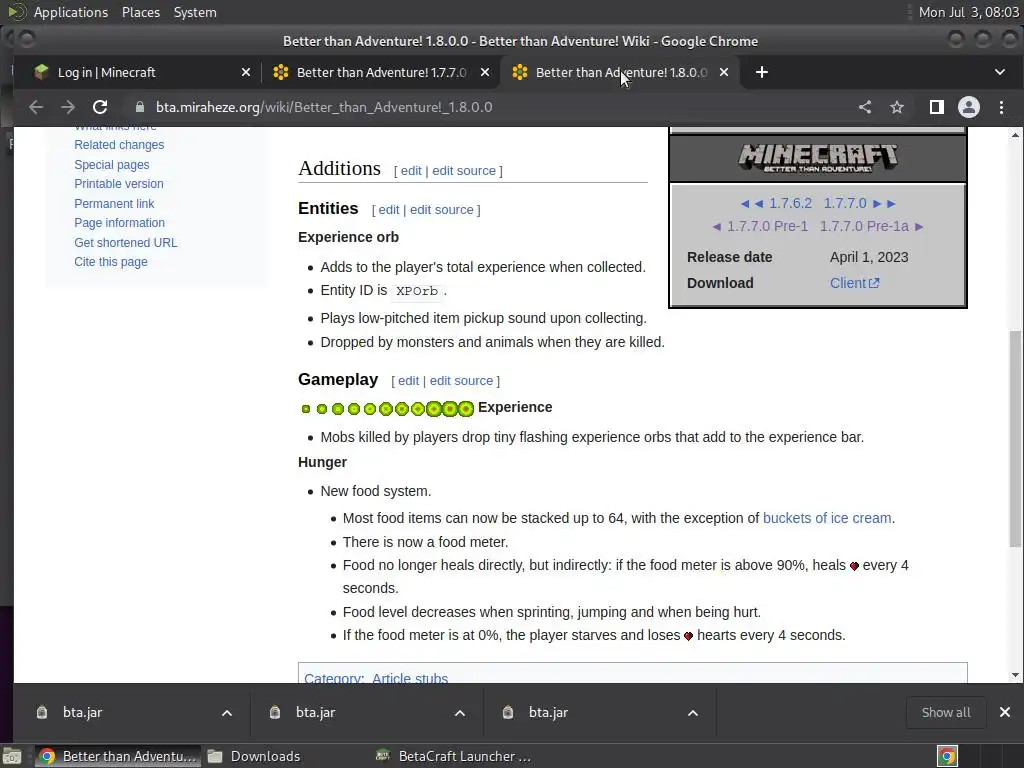Image resolution: width=1024 pixels, height=768 pixels.
Task: Click the padlock site info icon
Action: [140, 107]
